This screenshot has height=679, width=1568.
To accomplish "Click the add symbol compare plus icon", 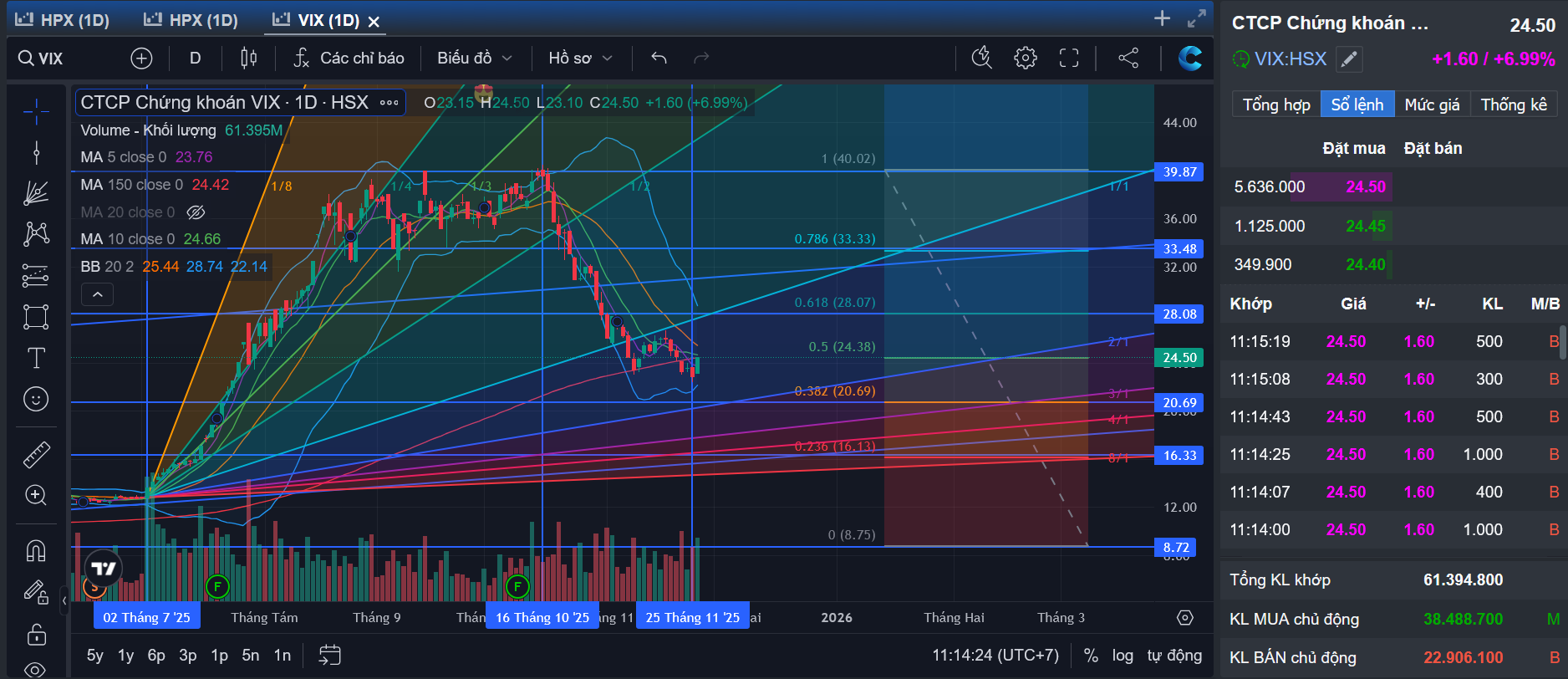I will click(141, 58).
